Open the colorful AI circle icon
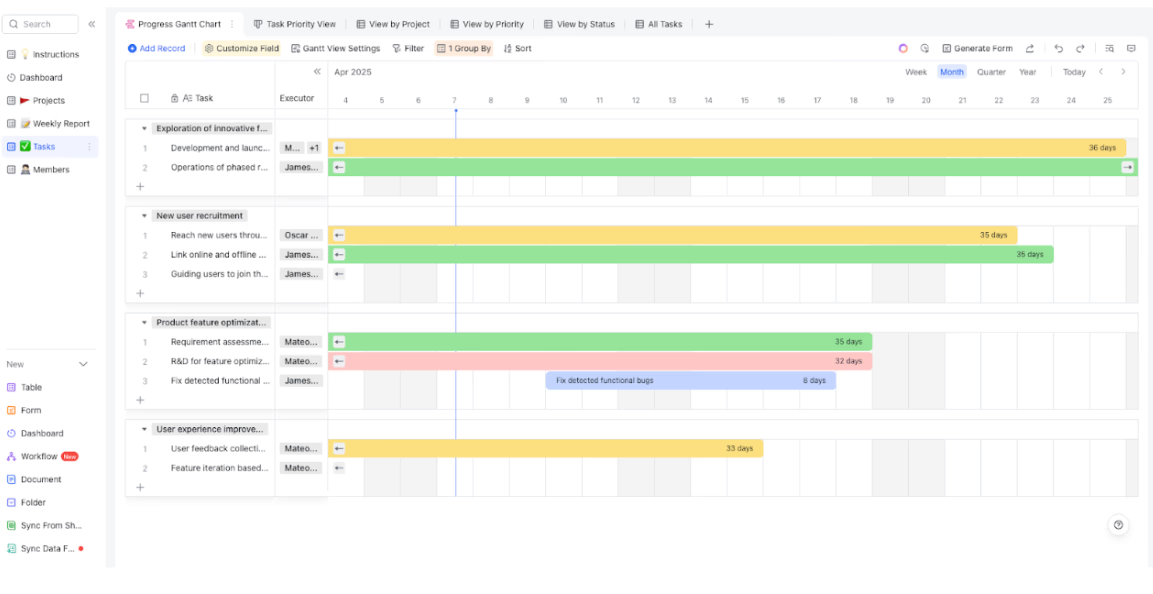 (x=903, y=49)
